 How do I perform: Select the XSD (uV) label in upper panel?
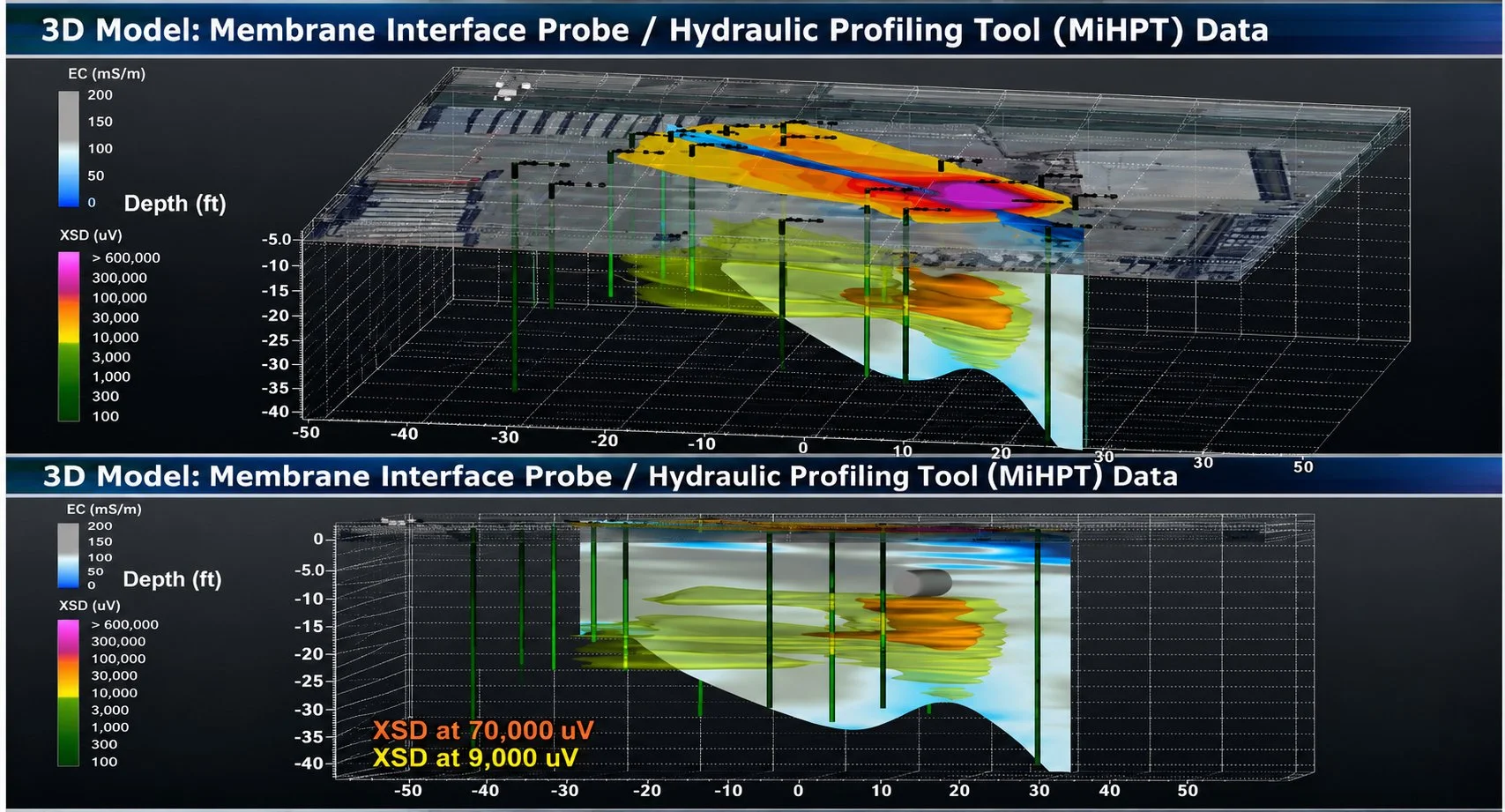[91, 235]
